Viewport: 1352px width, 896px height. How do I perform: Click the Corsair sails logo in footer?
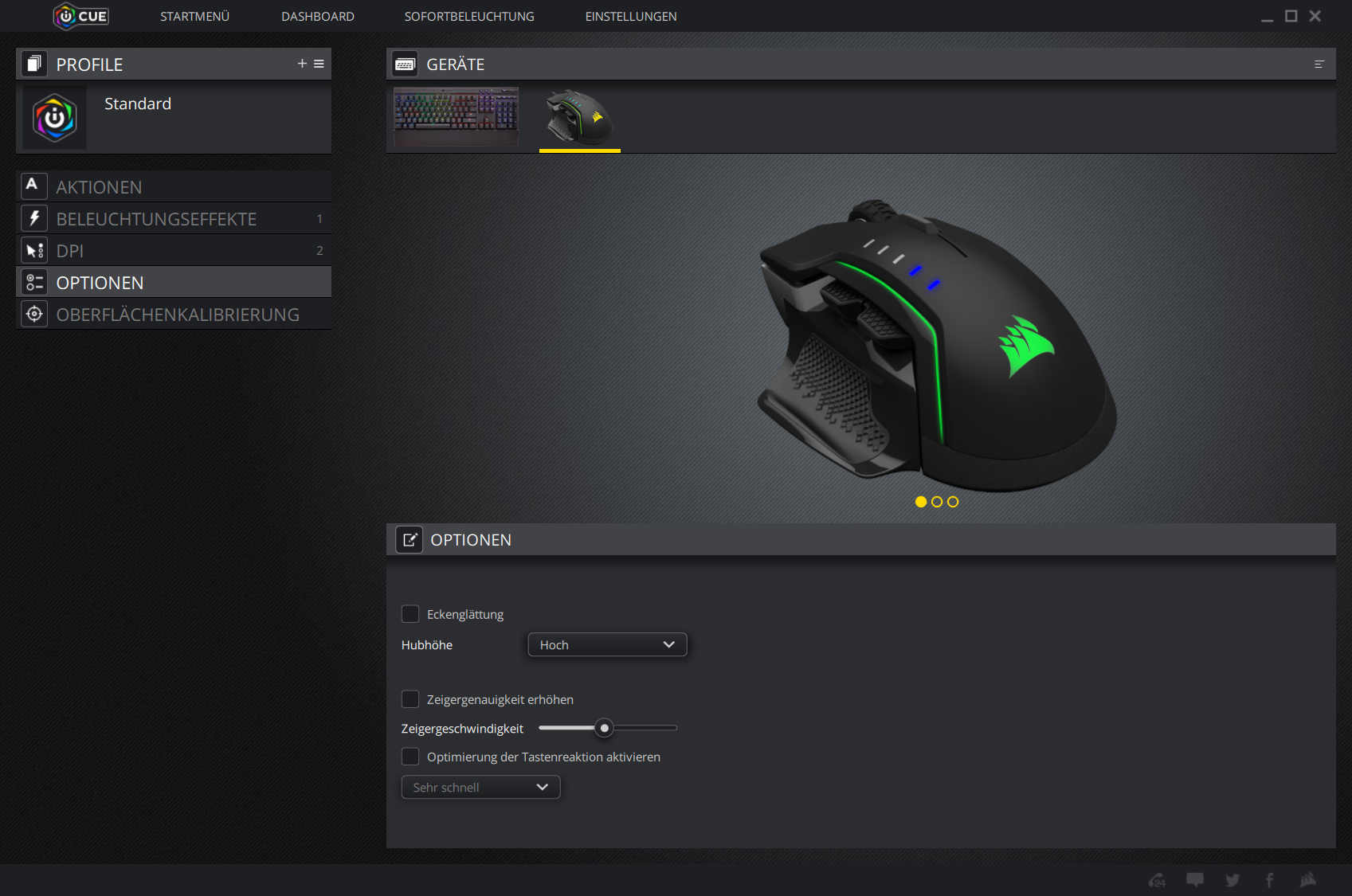tap(1308, 880)
